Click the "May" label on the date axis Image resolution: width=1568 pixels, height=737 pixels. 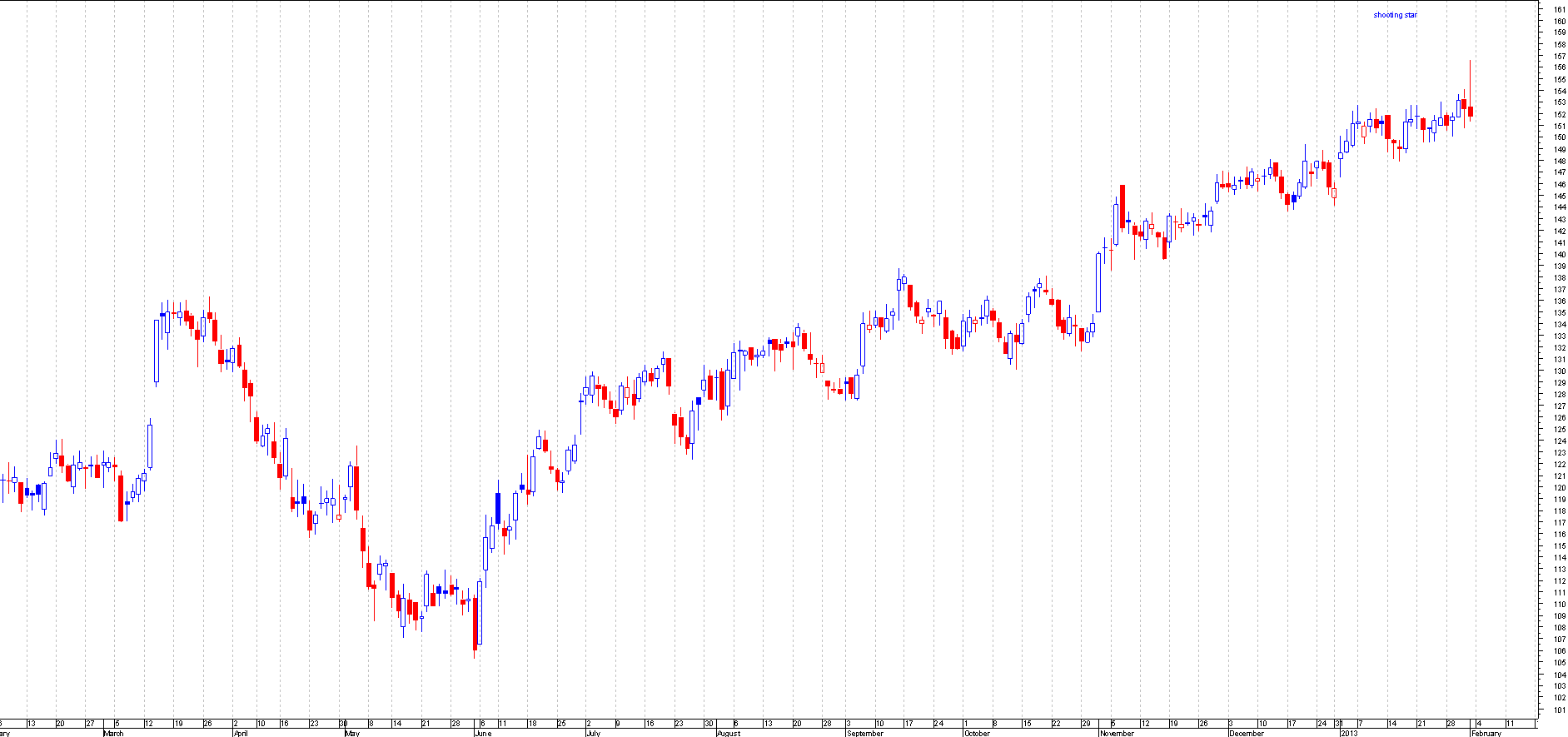tap(352, 733)
